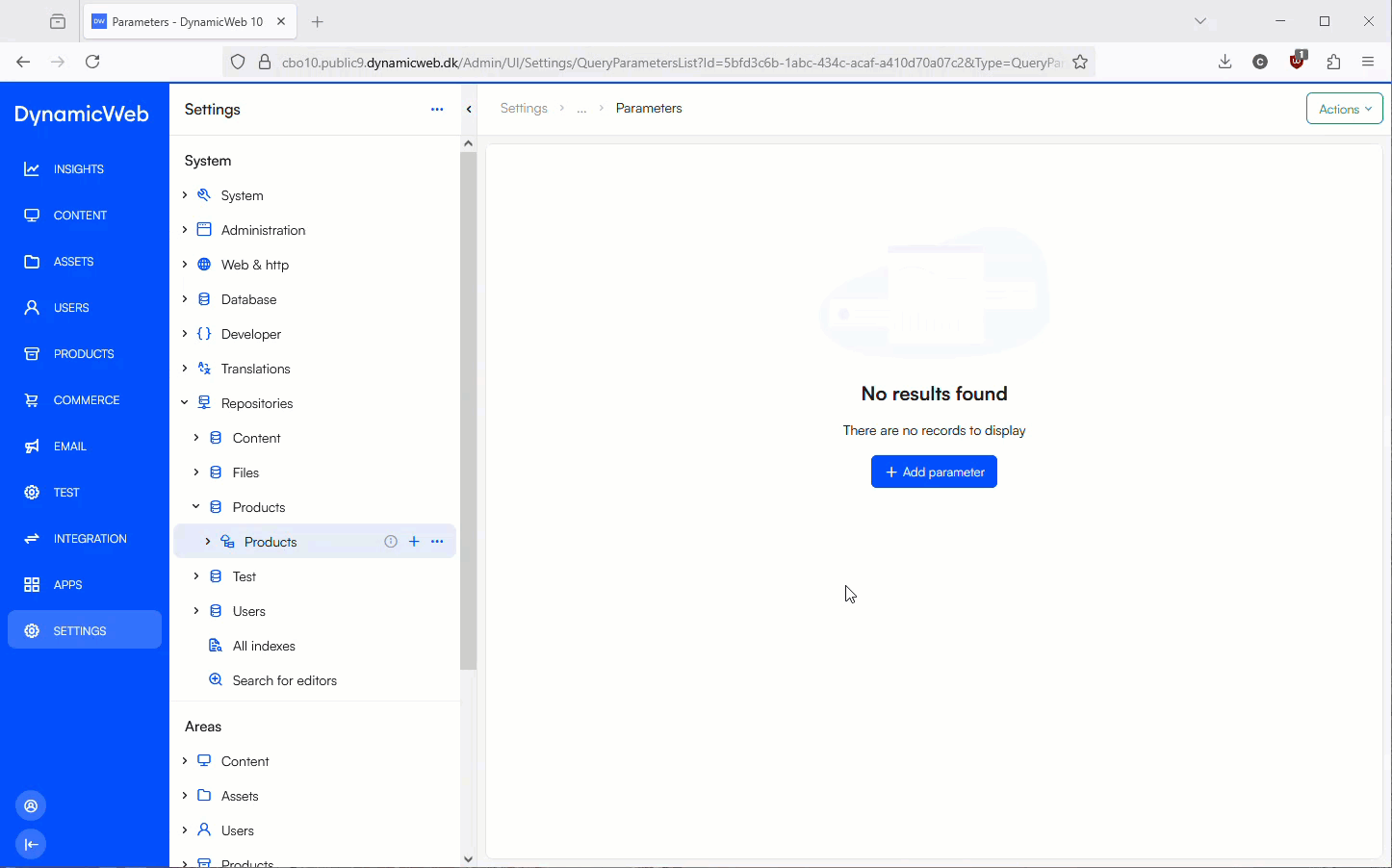Open Search for editors
1392x868 pixels.
point(284,679)
